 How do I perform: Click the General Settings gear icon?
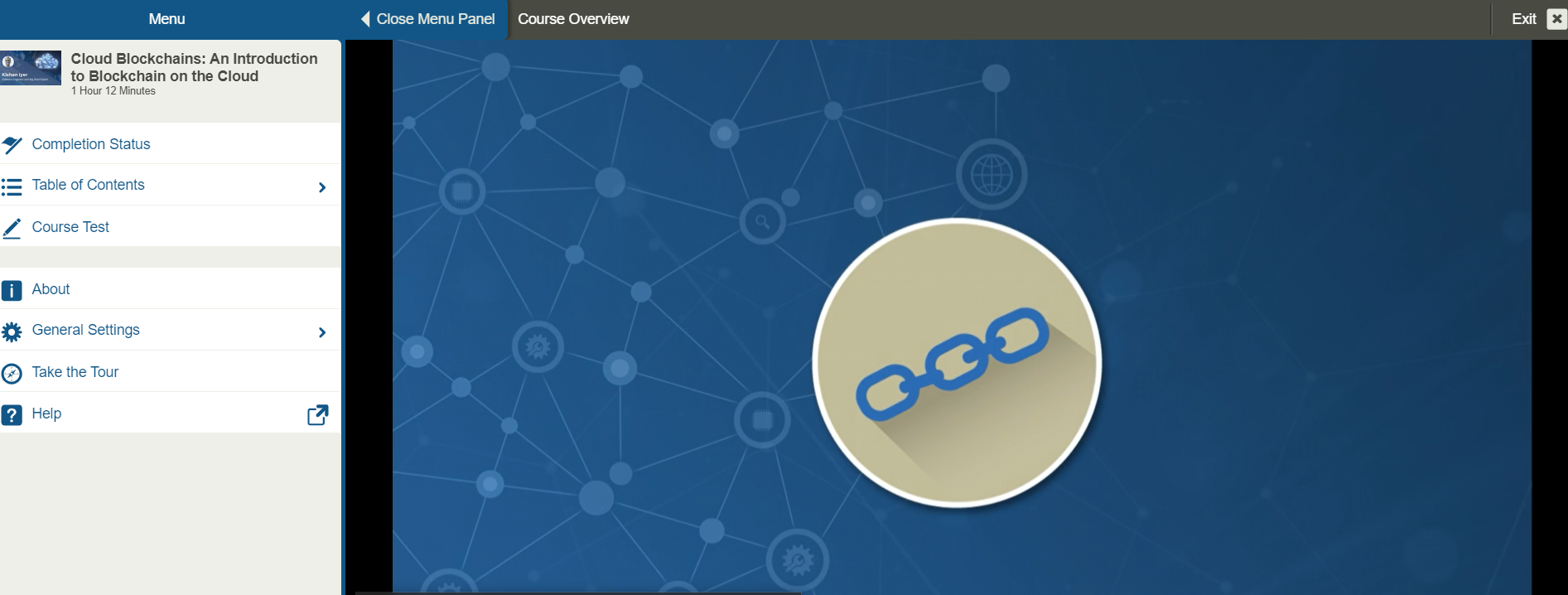pos(12,331)
